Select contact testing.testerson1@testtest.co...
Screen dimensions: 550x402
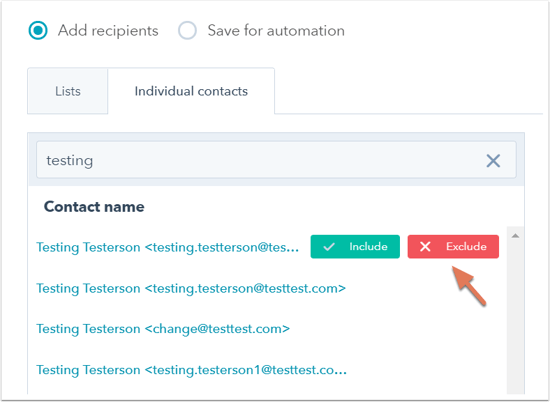192,370
